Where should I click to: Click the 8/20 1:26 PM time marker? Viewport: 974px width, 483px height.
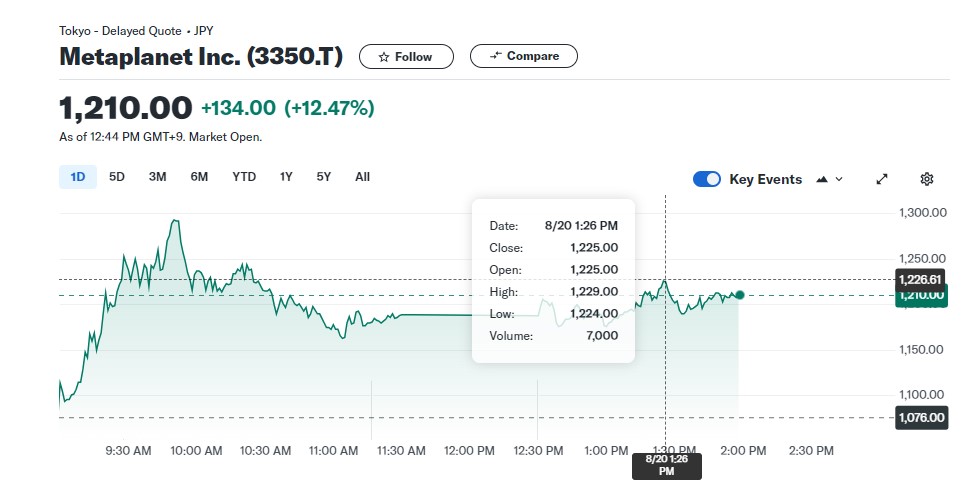tap(666, 465)
